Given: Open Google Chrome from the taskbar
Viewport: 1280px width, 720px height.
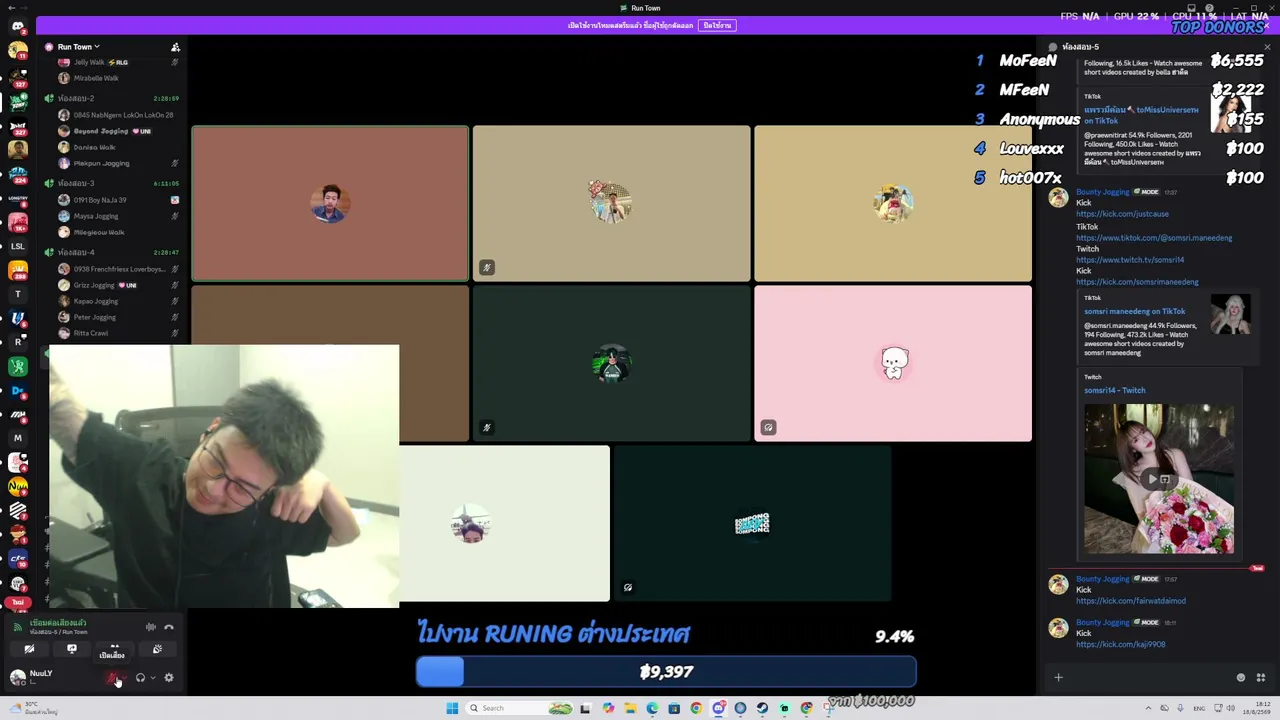Looking at the screenshot, I should [696, 708].
